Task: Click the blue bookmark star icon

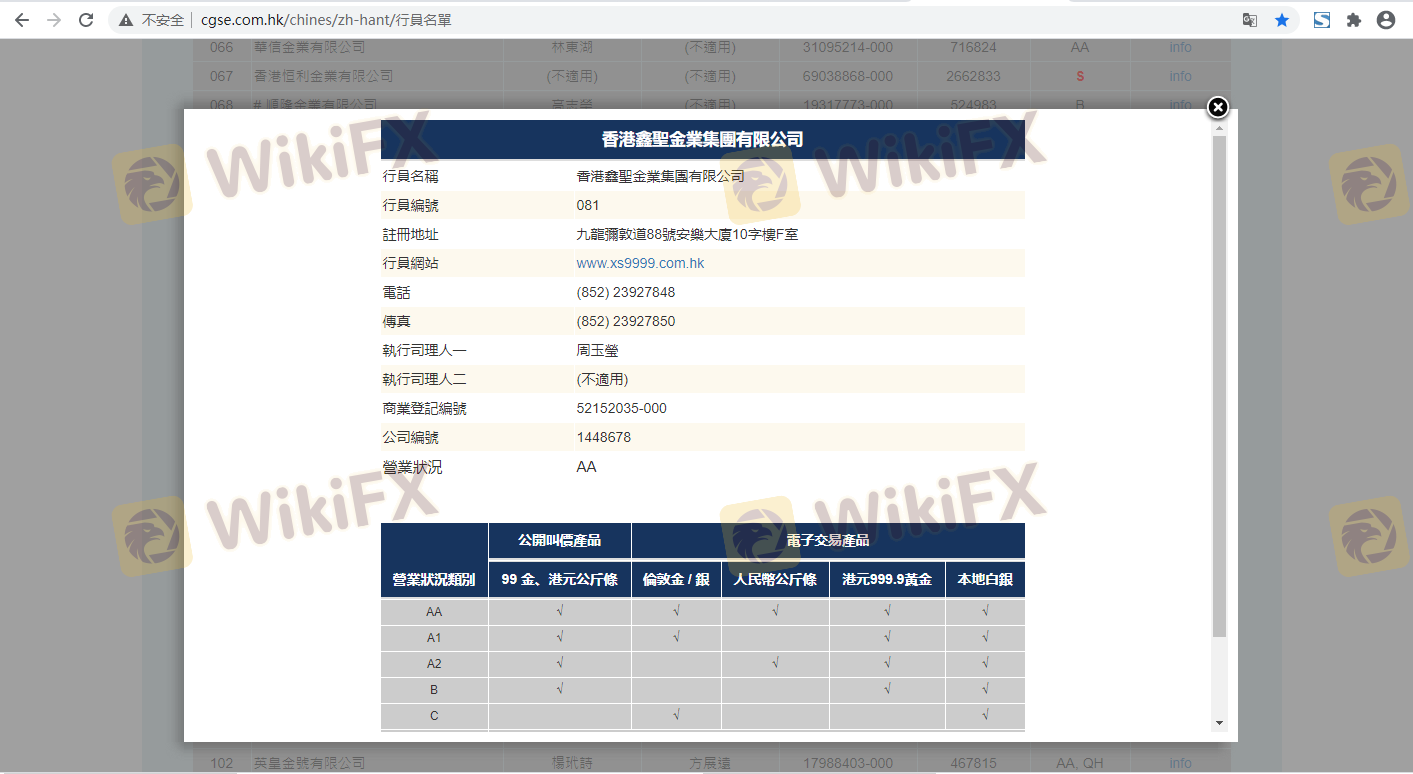Action: click(1281, 20)
